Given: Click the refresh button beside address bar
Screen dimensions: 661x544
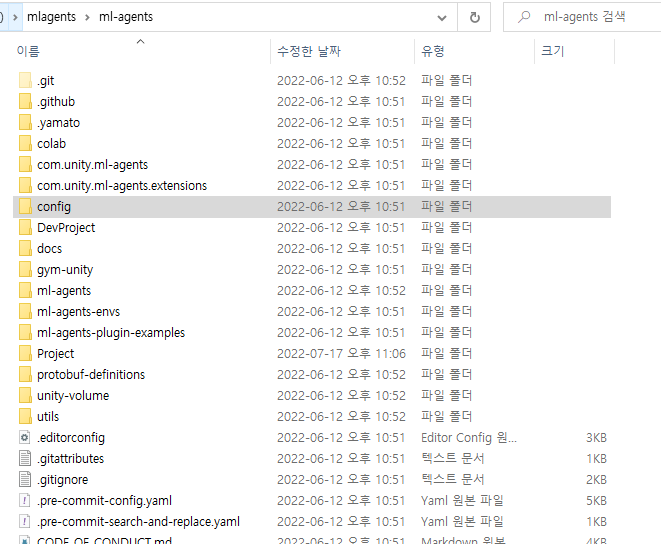Looking at the screenshot, I should (474, 17).
